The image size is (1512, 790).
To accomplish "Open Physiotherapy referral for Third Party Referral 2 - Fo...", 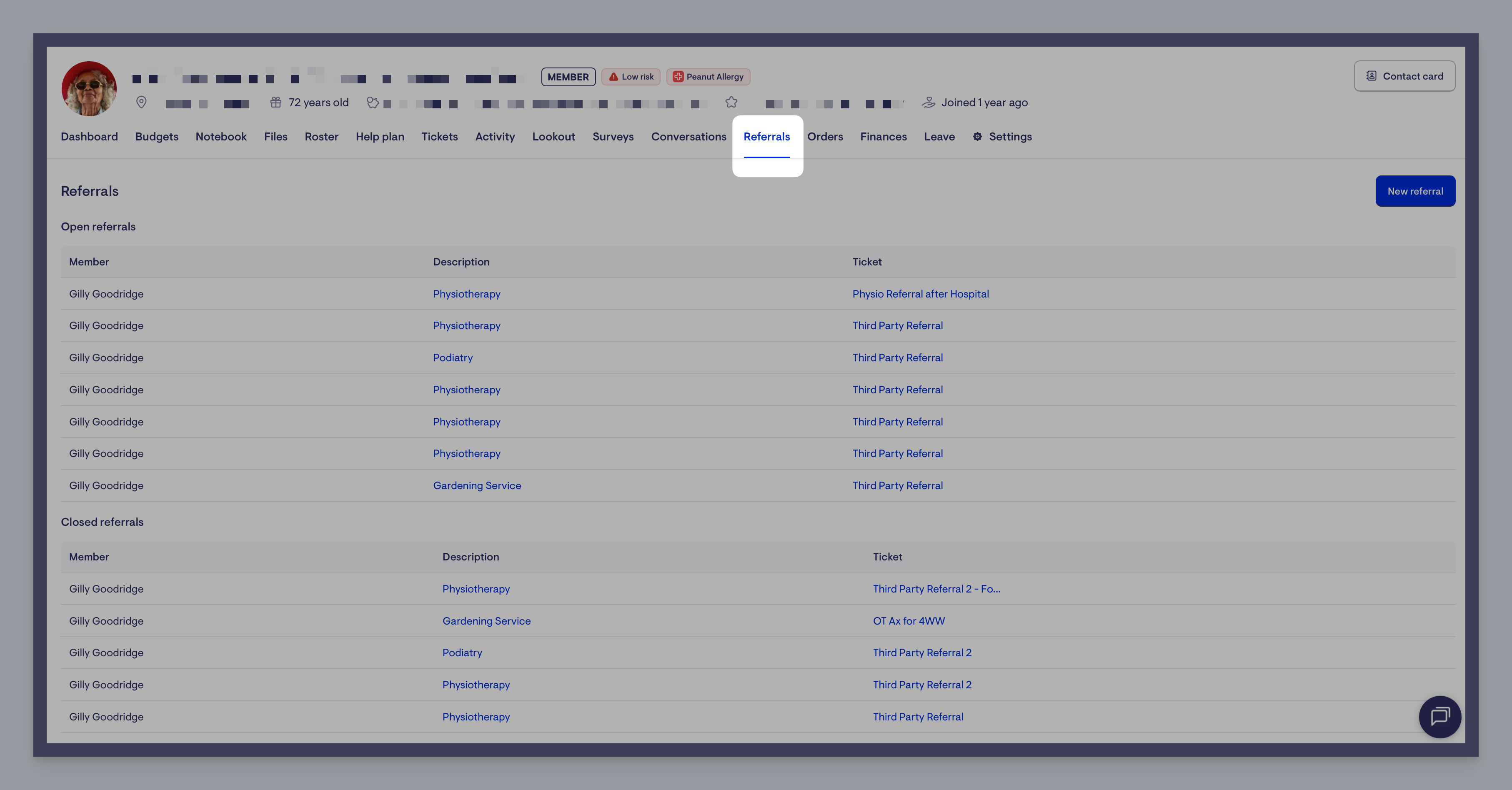I will click(476, 589).
